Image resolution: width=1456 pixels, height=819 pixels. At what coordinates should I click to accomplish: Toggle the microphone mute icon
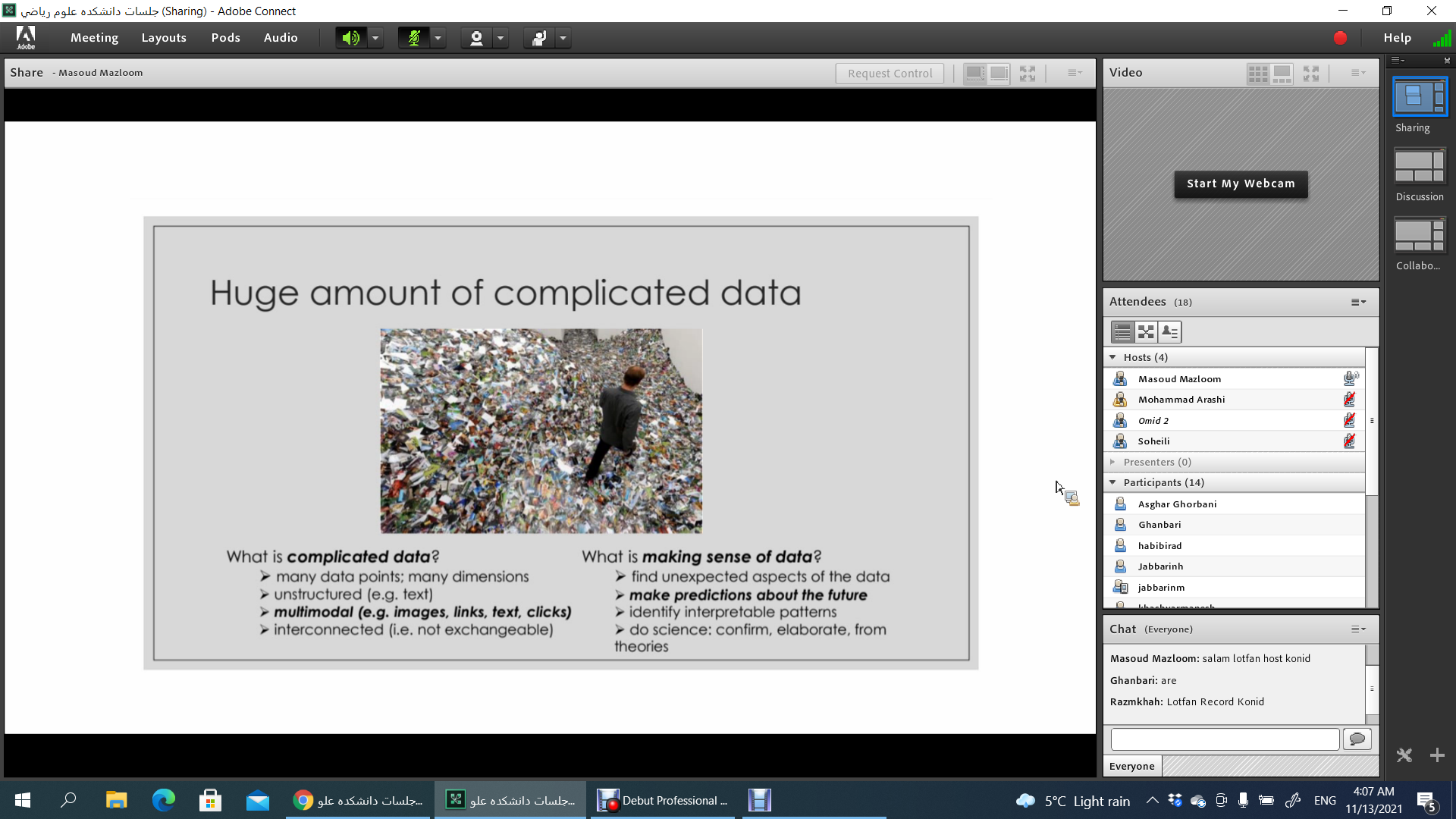coord(414,38)
